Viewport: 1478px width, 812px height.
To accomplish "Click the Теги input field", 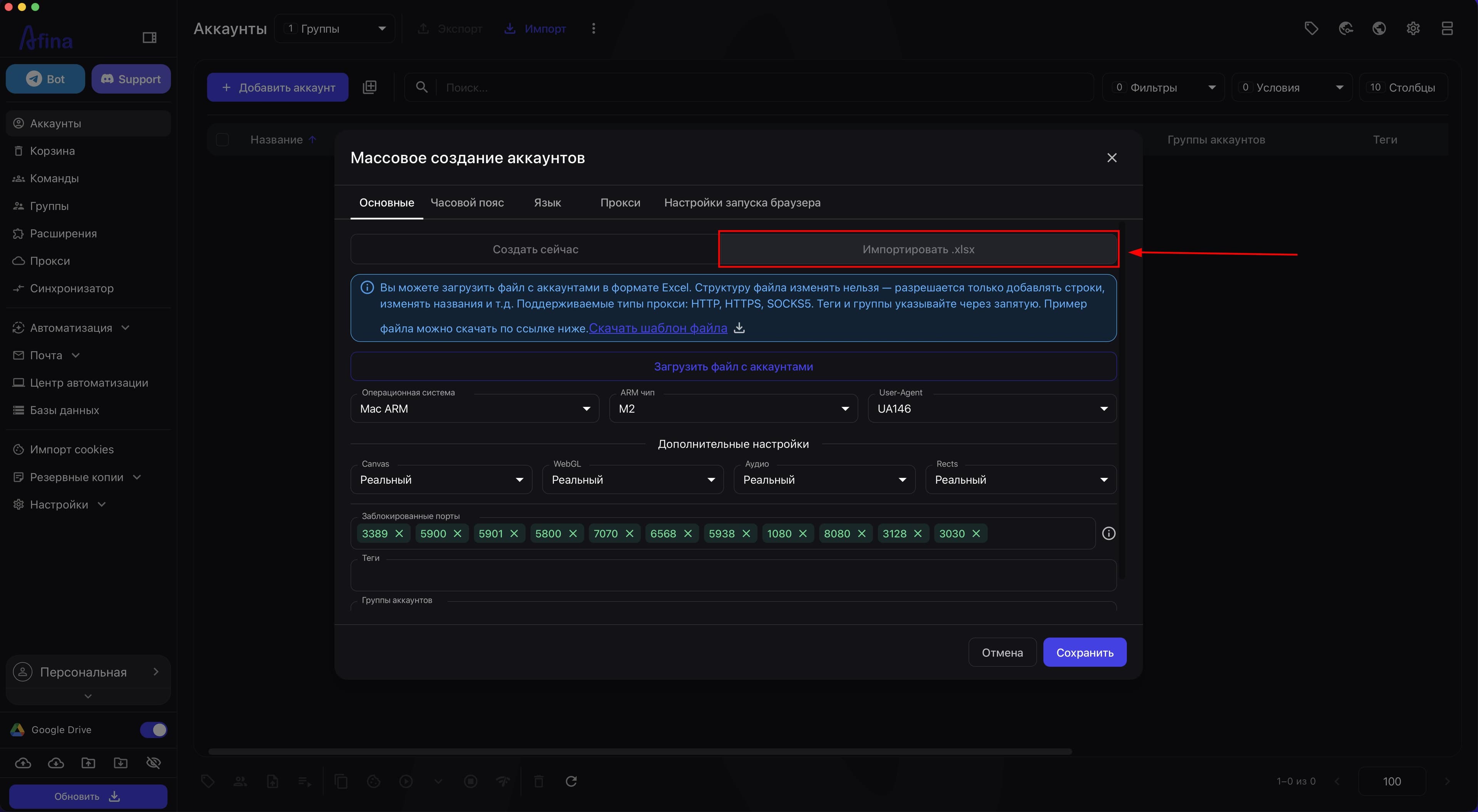I will coord(733,576).
